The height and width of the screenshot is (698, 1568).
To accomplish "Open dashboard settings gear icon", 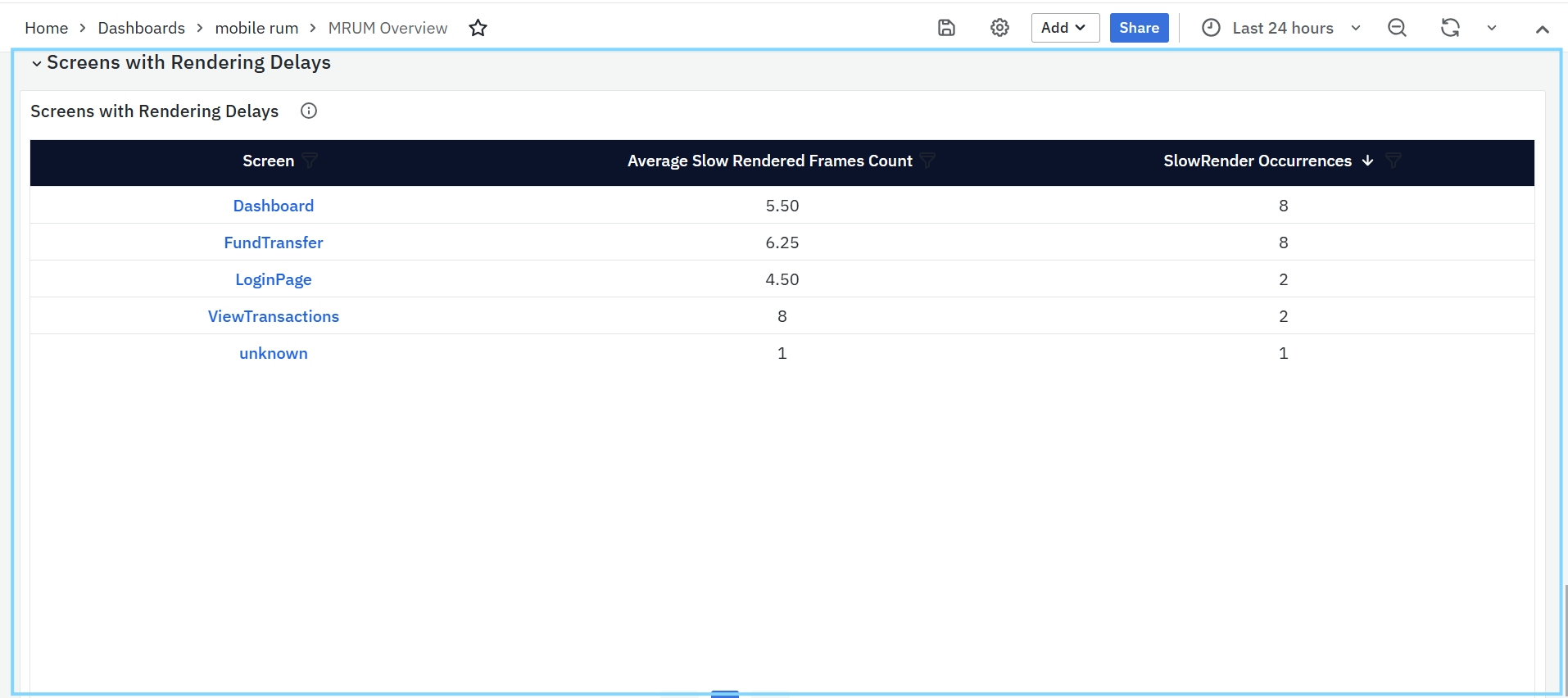I will [x=999, y=28].
